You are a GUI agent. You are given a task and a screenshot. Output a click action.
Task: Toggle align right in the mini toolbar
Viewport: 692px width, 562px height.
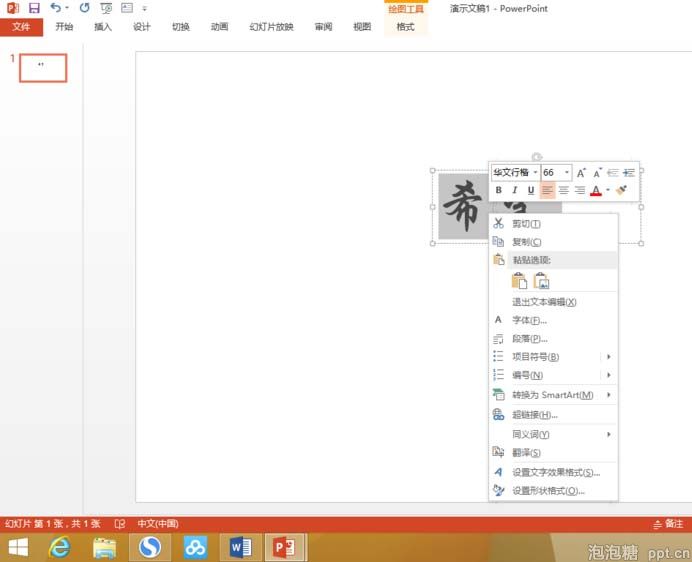tap(580, 190)
